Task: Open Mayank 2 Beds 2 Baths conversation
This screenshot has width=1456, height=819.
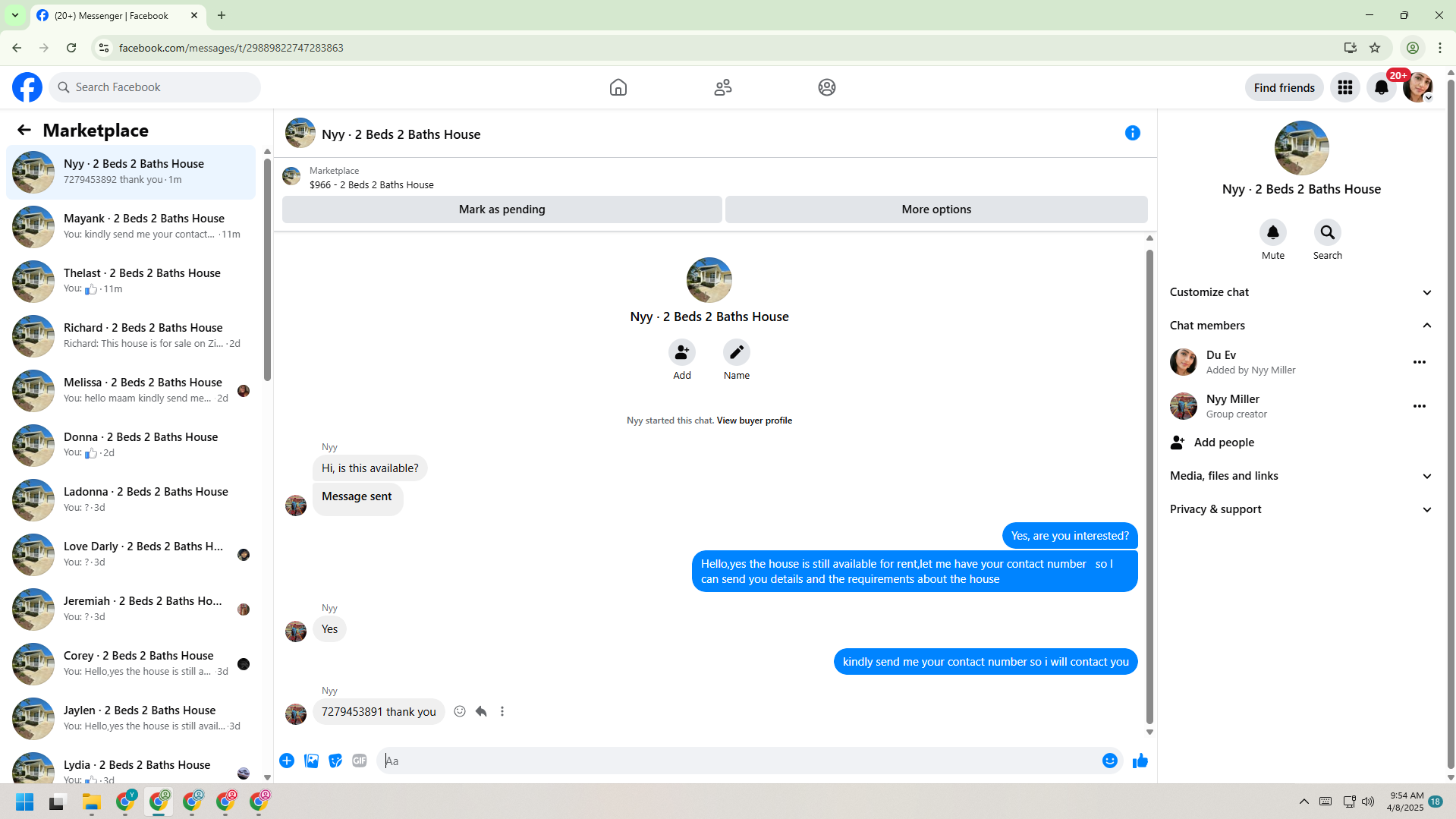Action: tap(131, 226)
